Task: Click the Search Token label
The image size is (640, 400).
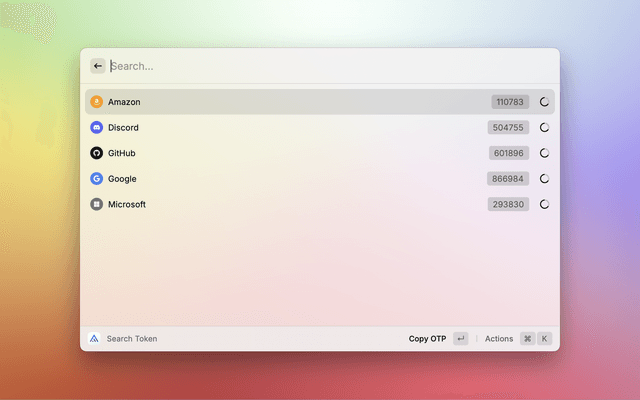Action: 132,339
